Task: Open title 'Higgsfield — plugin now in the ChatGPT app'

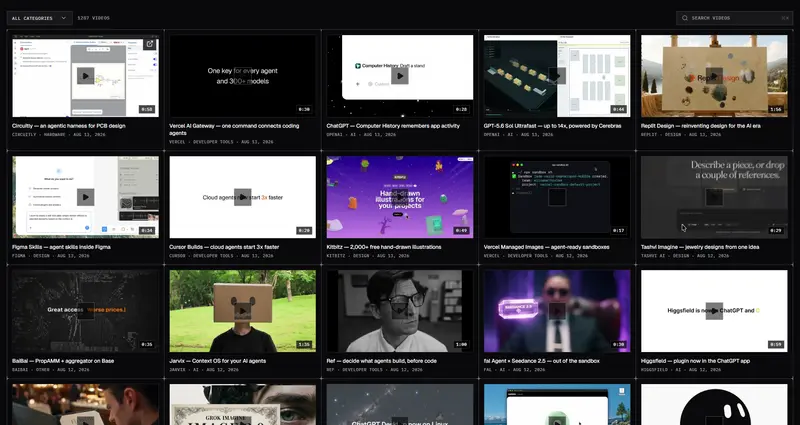Action: pos(695,361)
